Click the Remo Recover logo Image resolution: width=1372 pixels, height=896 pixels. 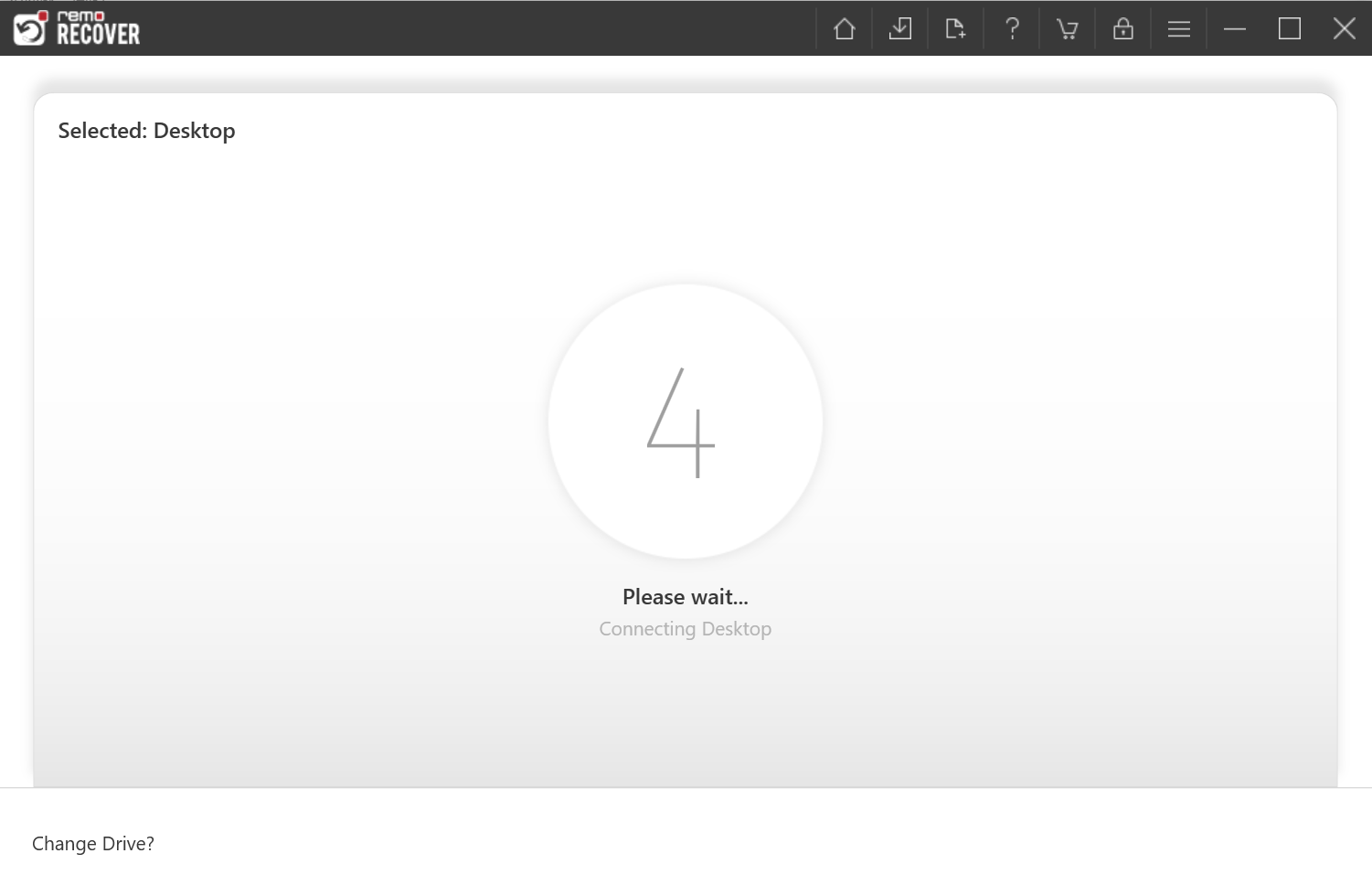77,28
